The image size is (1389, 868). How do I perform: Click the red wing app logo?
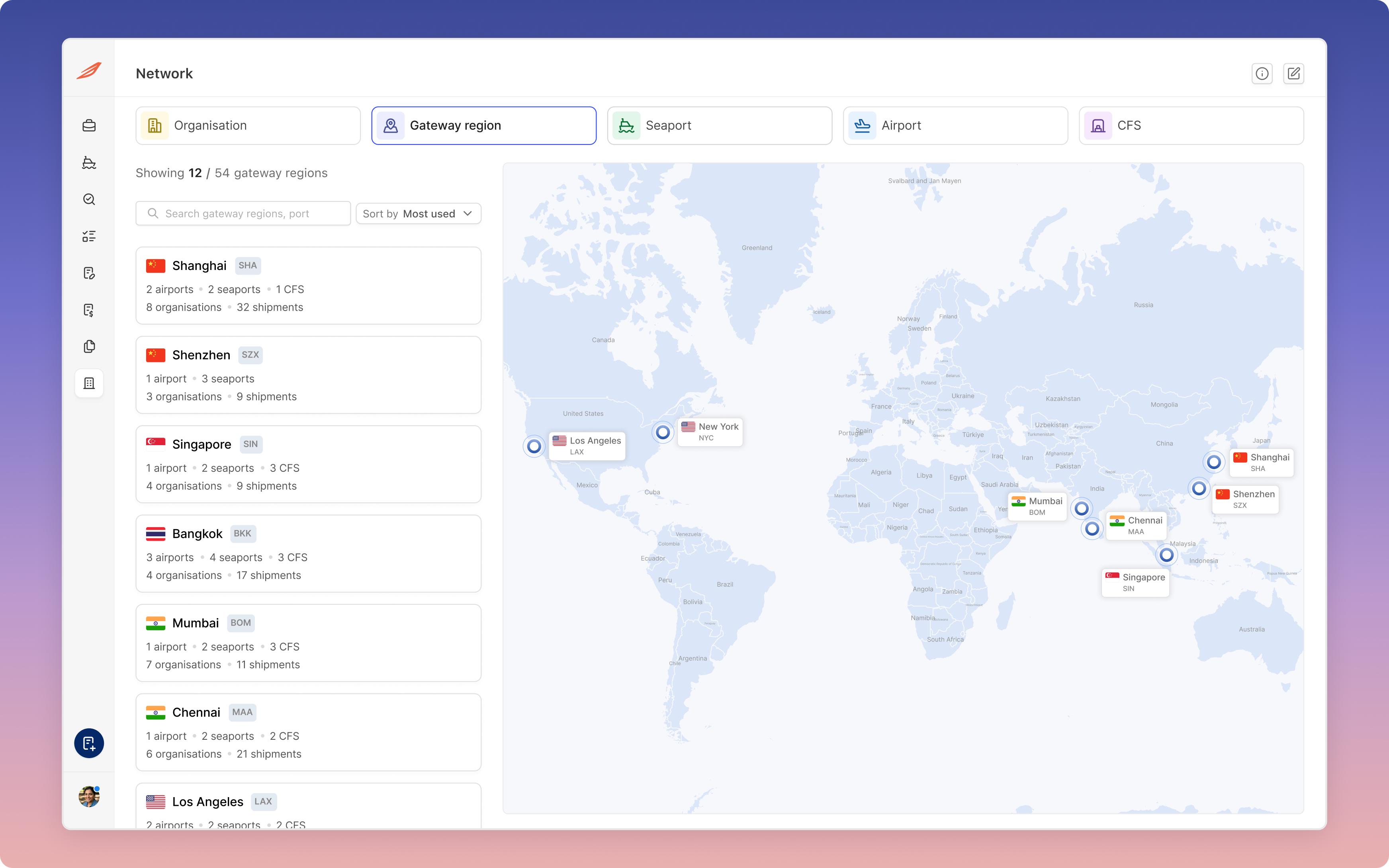[x=89, y=70]
